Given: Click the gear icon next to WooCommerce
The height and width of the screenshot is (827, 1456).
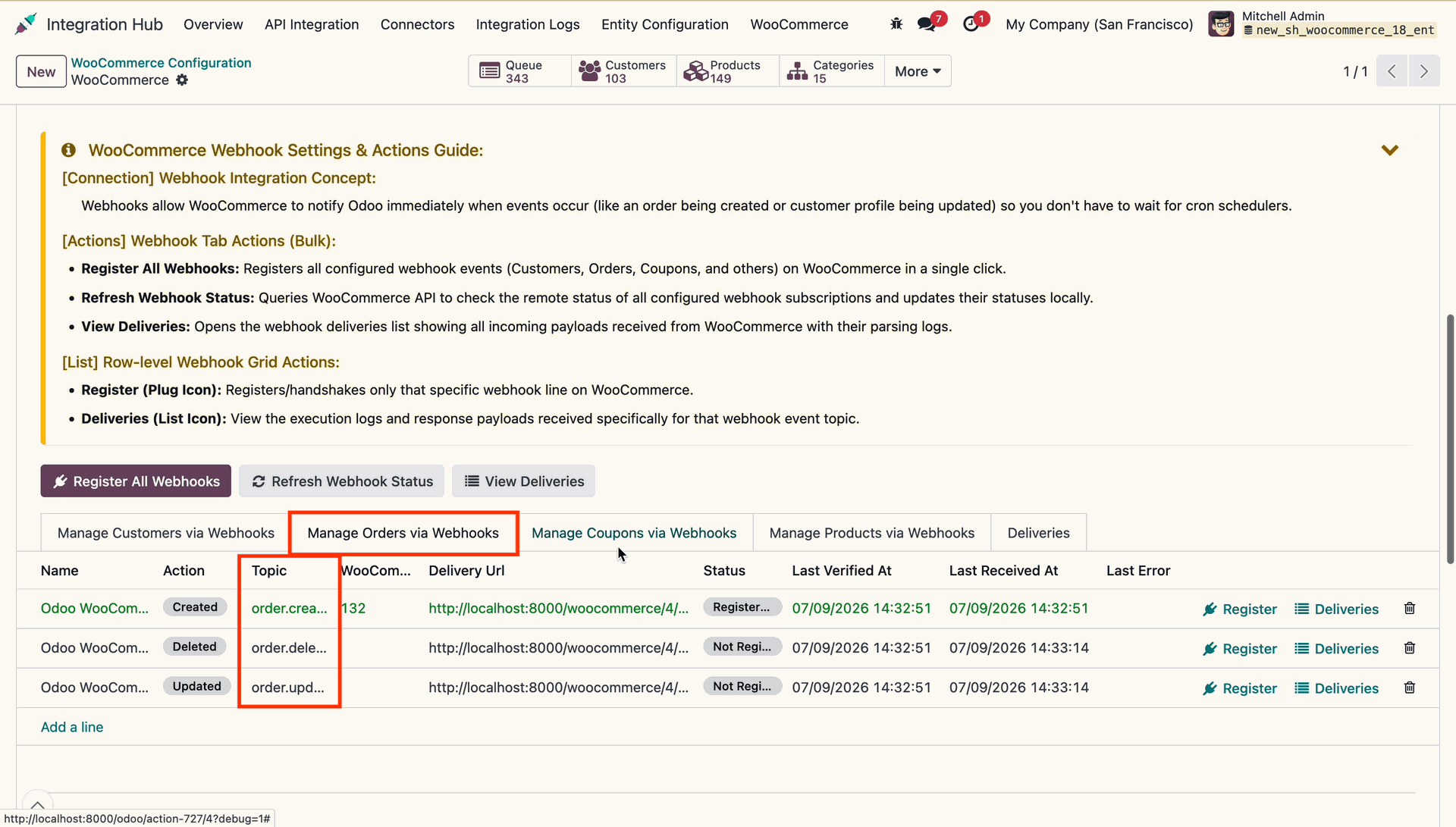Looking at the screenshot, I should (x=182, y=80).
